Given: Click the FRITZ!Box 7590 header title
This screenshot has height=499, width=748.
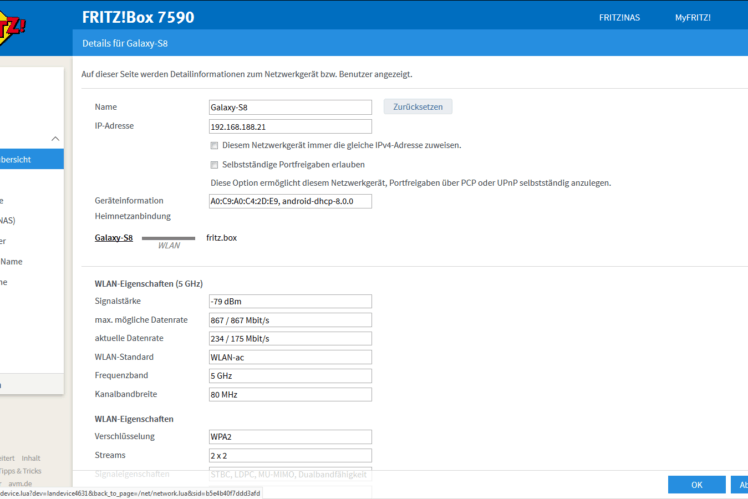Looking at the screenshot, I should tap(138, 17).
